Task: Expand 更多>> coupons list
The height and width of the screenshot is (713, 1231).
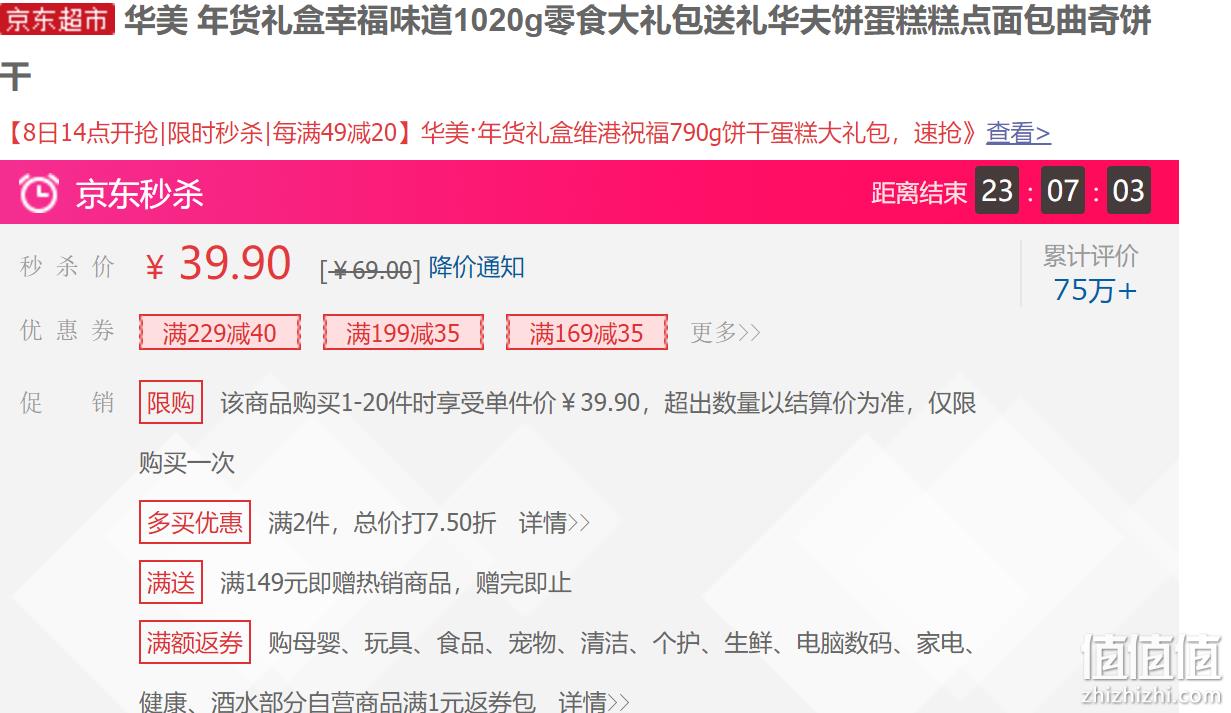Action: 725,333
